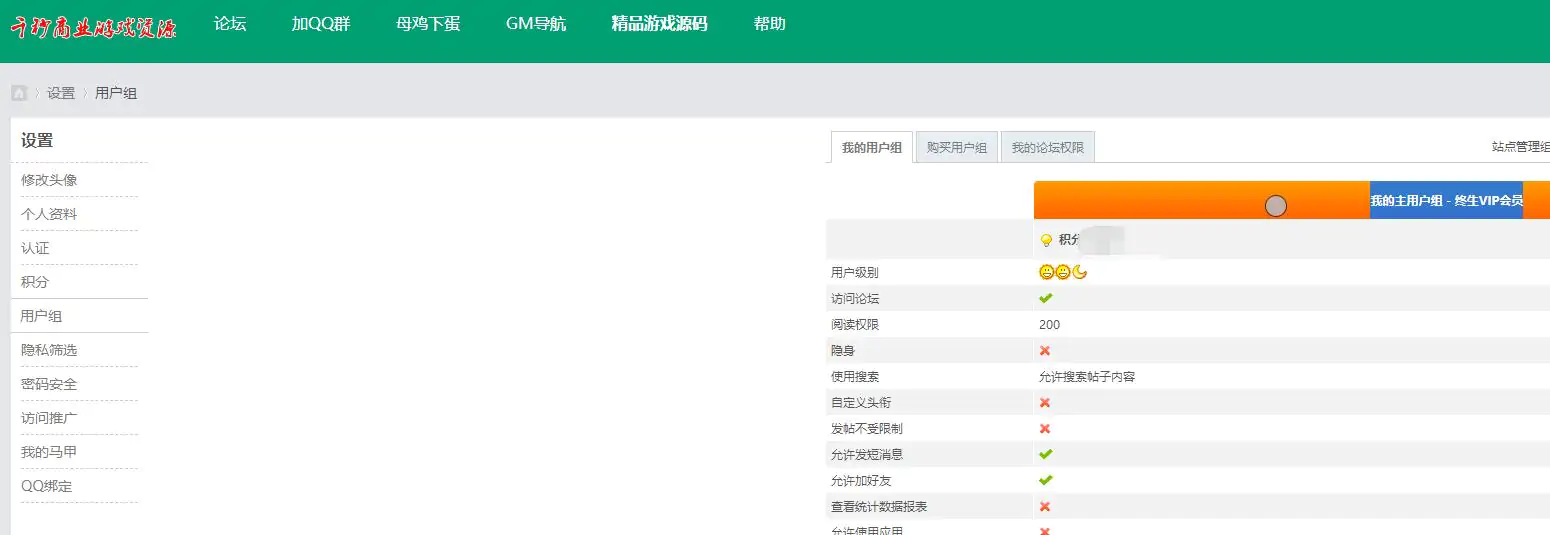Open 密码安全 in settings sidebar
The width and height of the screenshot is (1550, 535).
[x=49, y=384]
